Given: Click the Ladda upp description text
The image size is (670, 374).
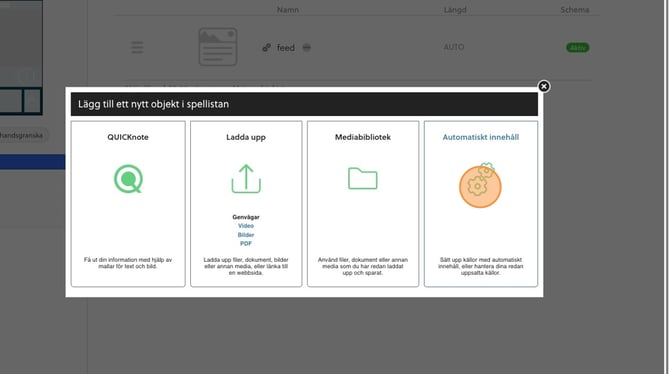Looking at the screenshot, I should point(246,266).
